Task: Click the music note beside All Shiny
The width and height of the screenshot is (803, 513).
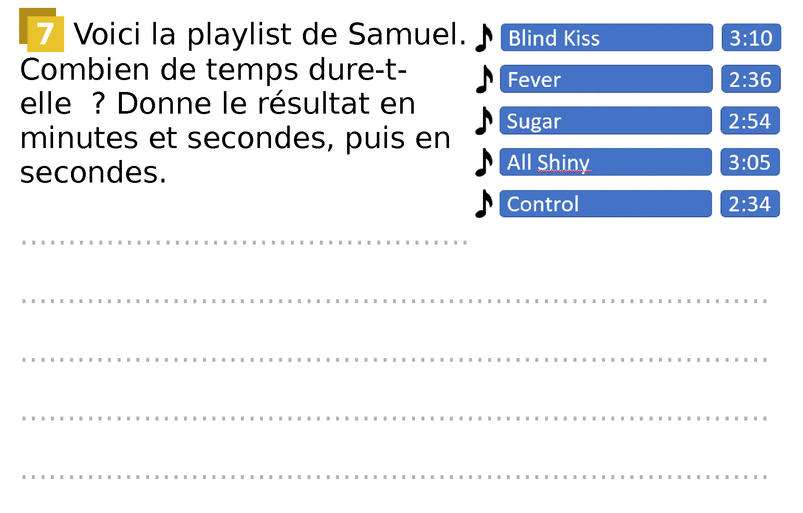Action: coord(484,161)
